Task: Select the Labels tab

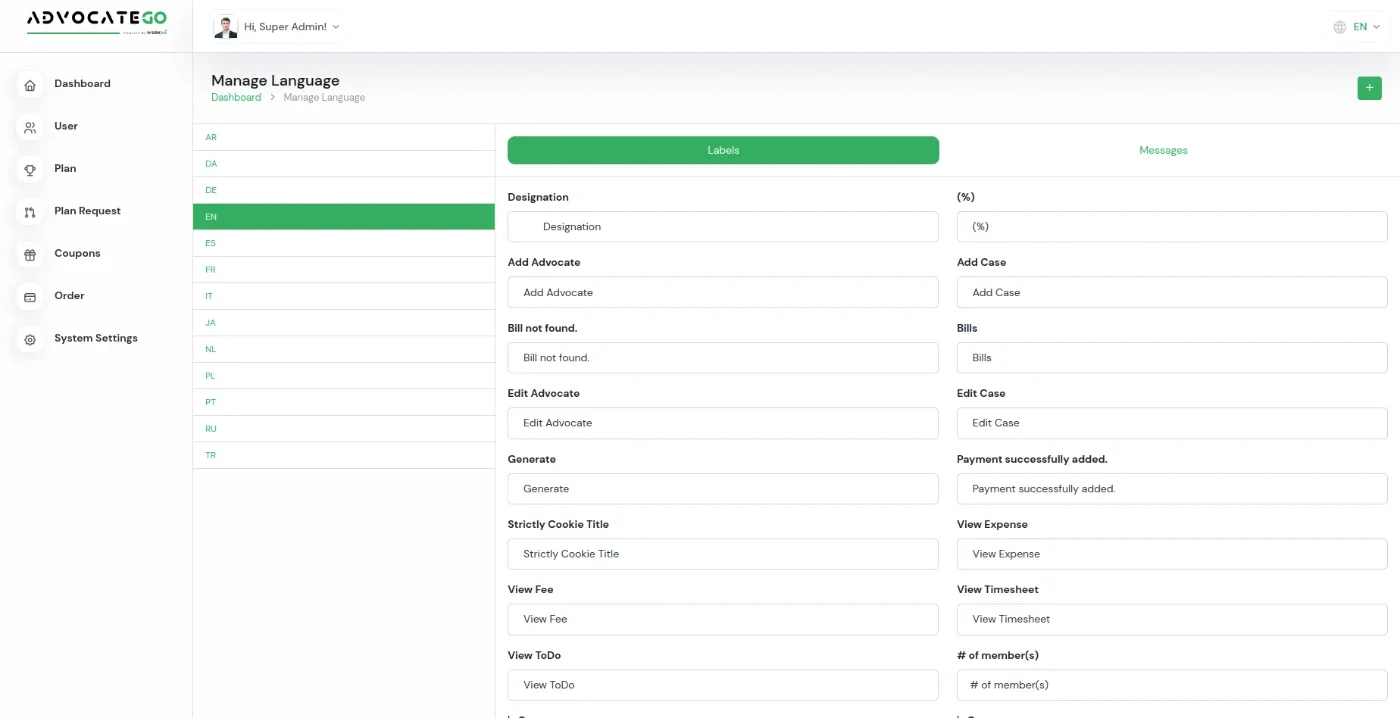Action: tap(723, 150)
